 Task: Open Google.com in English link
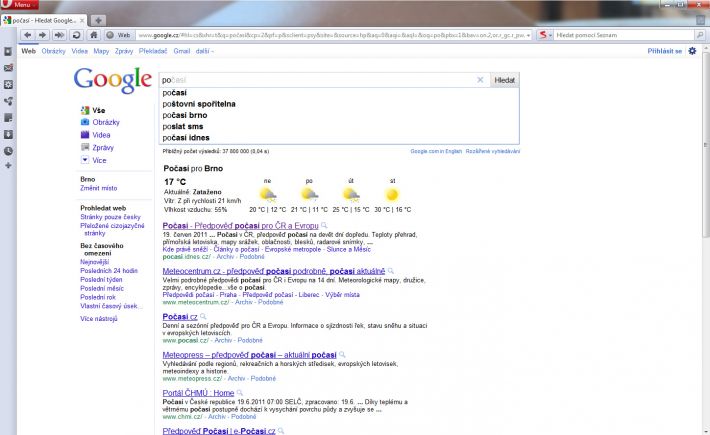coord(436,151)
